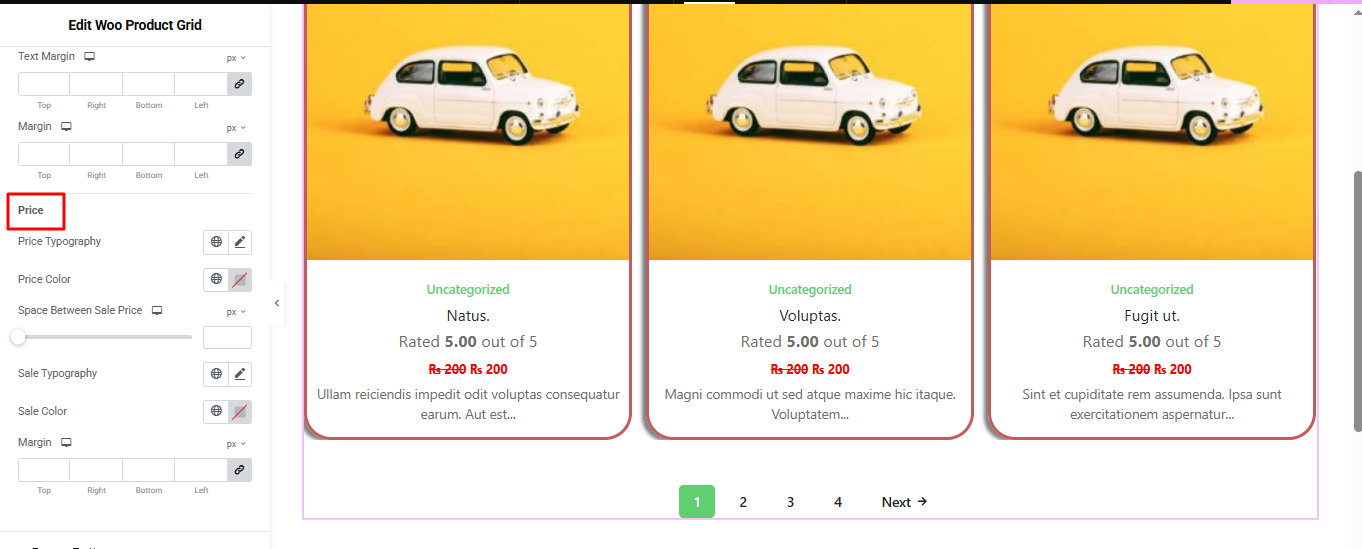Click the Sale Typography globe icon
Image resolution: width=1362 pixels, height=549 pixels.
[x=216, y=374]
